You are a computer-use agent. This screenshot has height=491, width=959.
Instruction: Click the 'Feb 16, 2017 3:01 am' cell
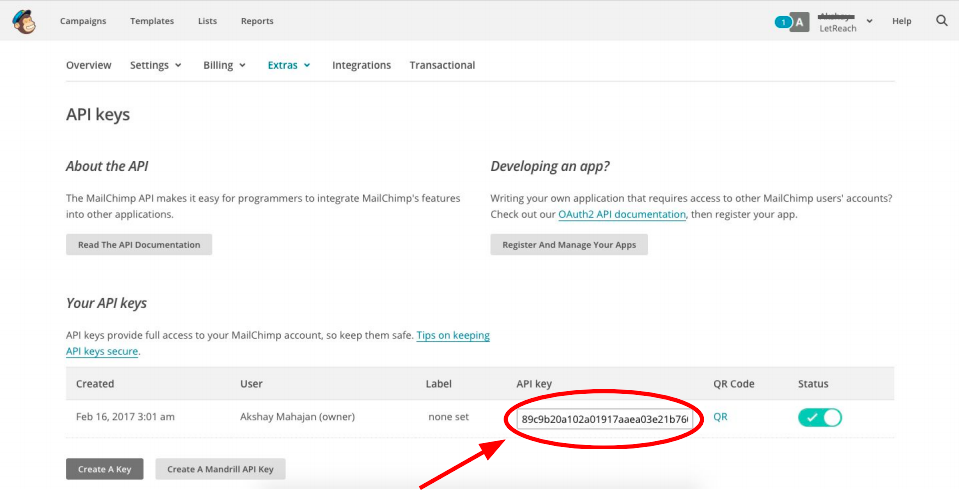click(125, 417)
